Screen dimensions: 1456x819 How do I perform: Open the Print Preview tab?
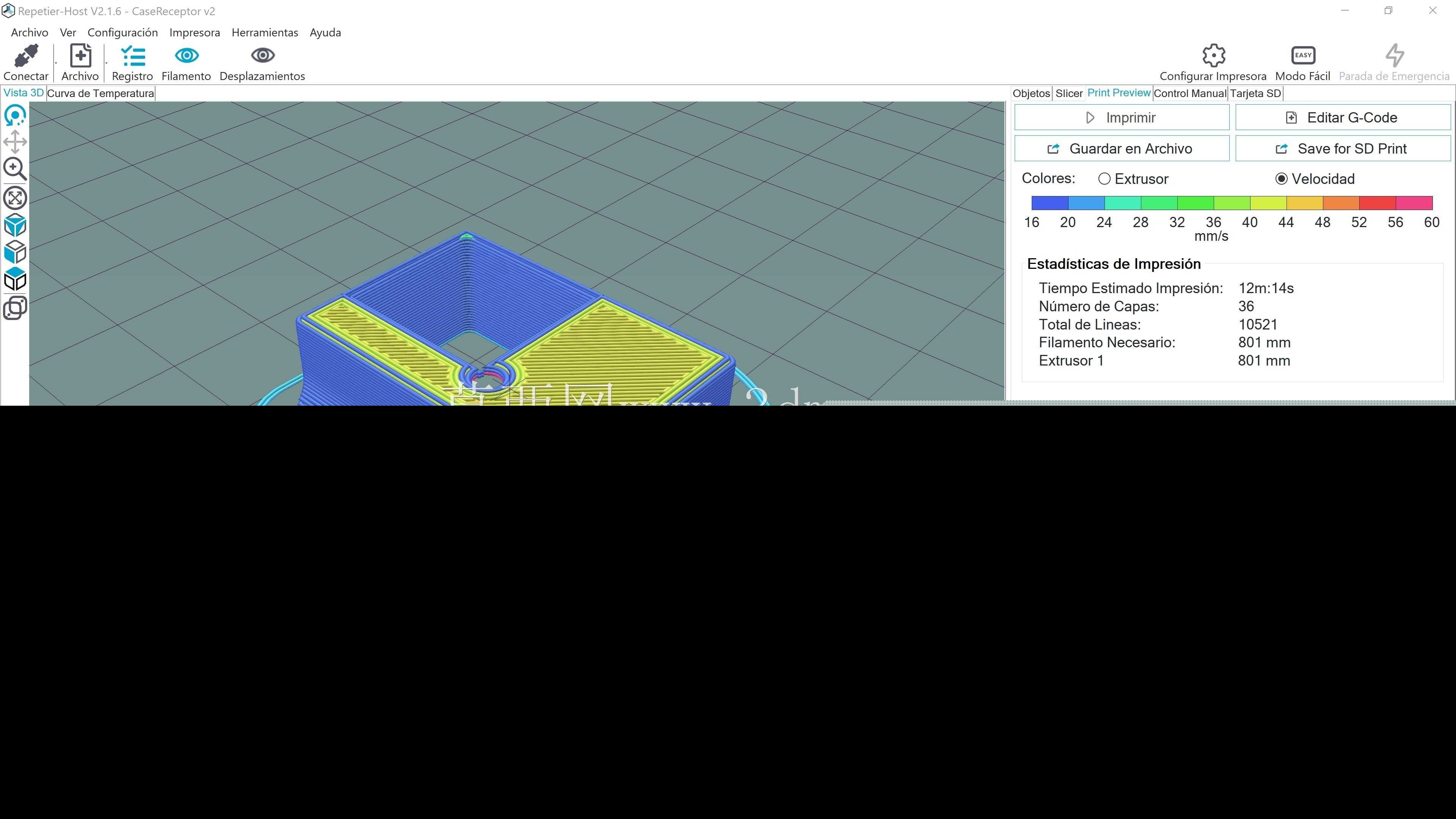1119,93
